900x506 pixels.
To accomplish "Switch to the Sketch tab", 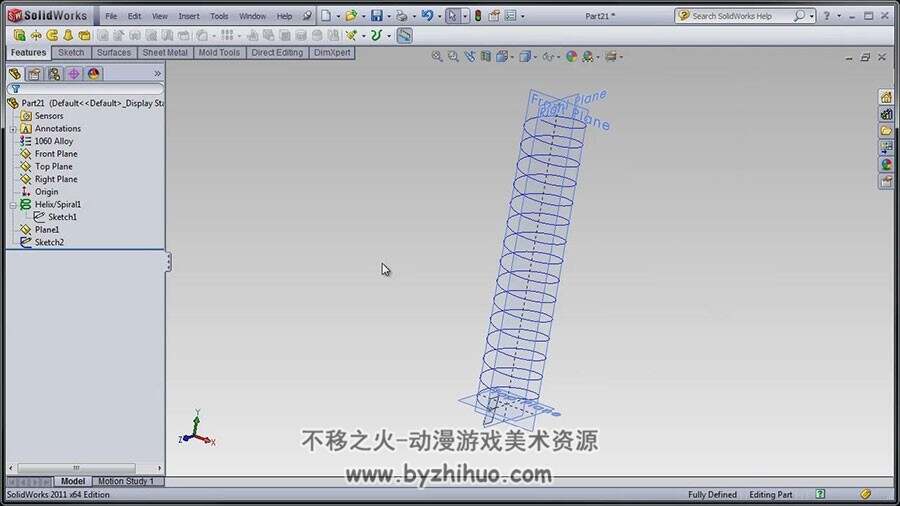I will [71, 53].
